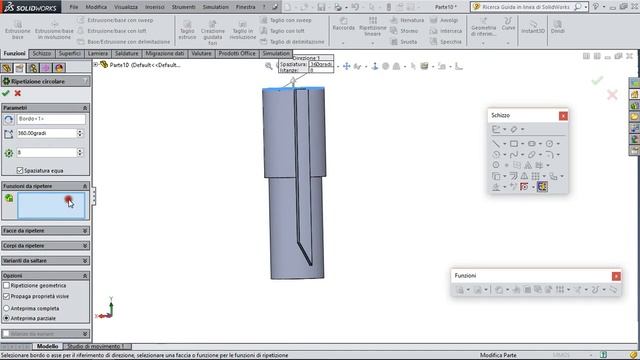Select Estrusione base tool in ribbon
The width and height of the screenshot is (640, 360).
18,30
